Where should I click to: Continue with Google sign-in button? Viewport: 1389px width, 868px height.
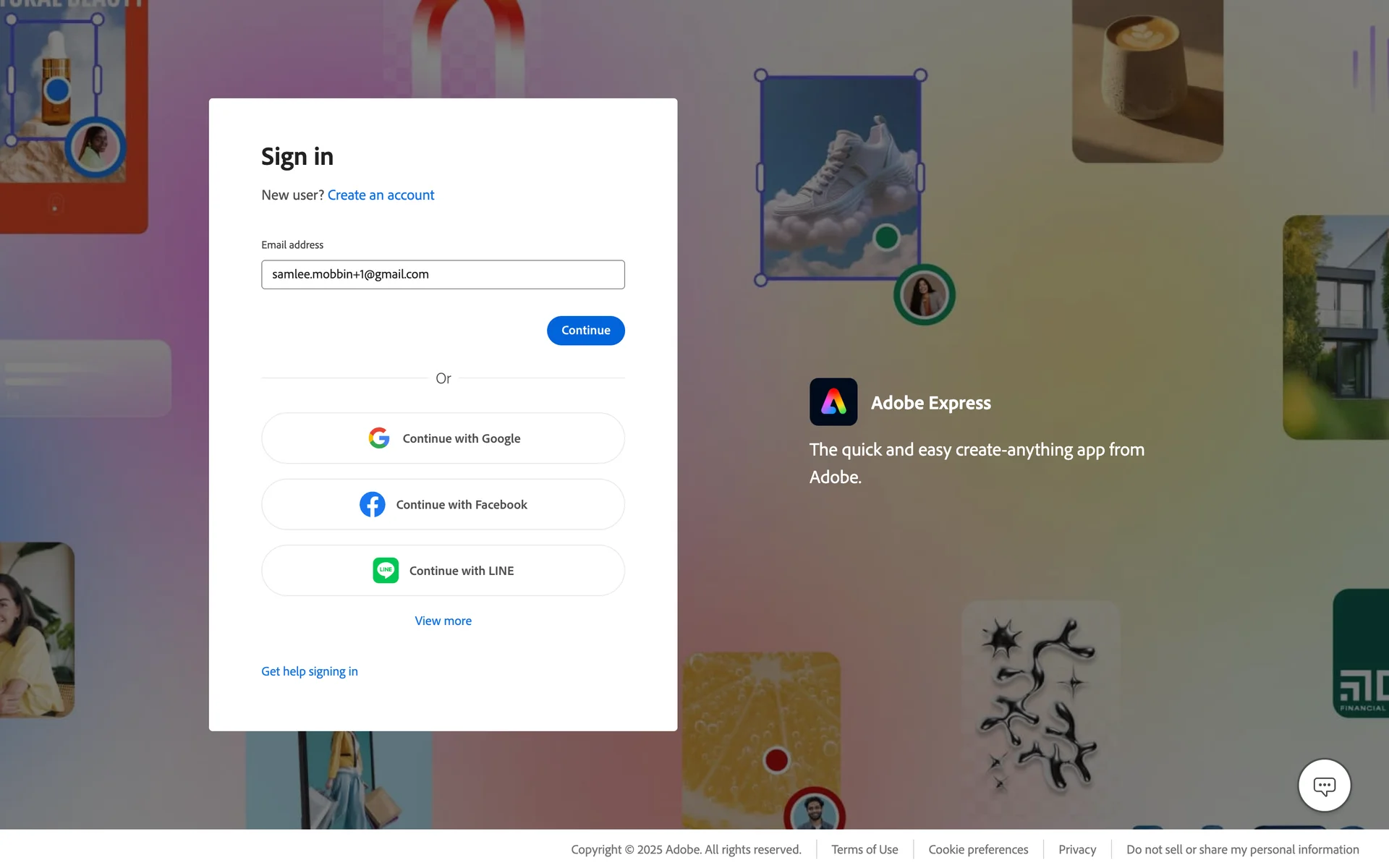(443, 438)
